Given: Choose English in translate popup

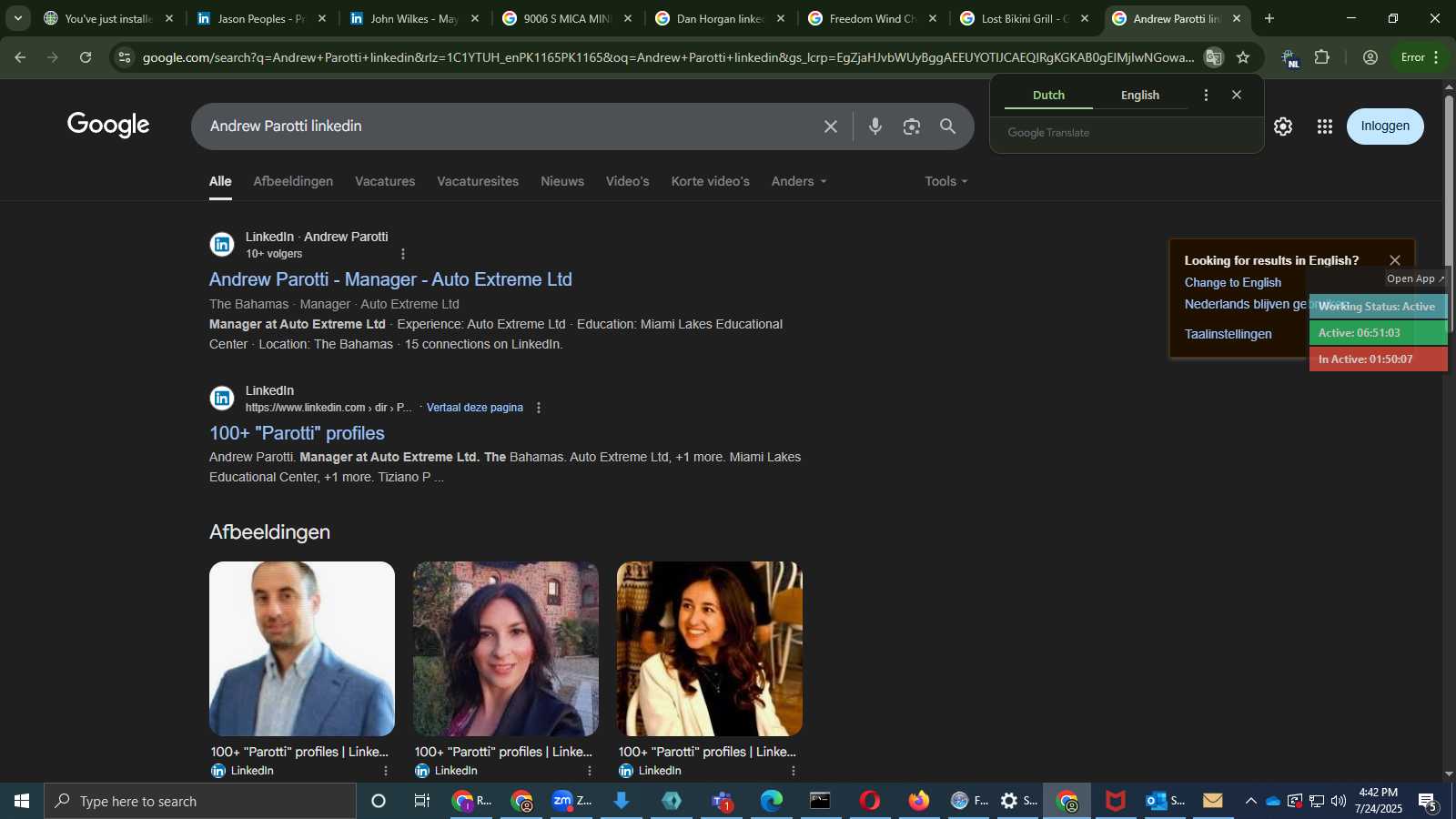Looking at the screenshot, I should click(1140, 95).
